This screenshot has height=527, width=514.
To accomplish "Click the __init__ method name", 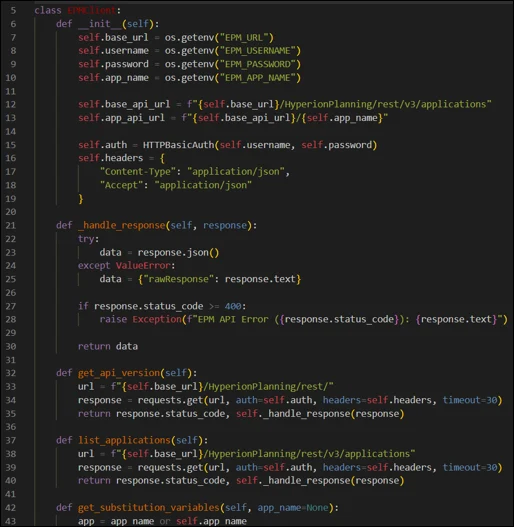I will pyautogui.click(x=99, y=24).
